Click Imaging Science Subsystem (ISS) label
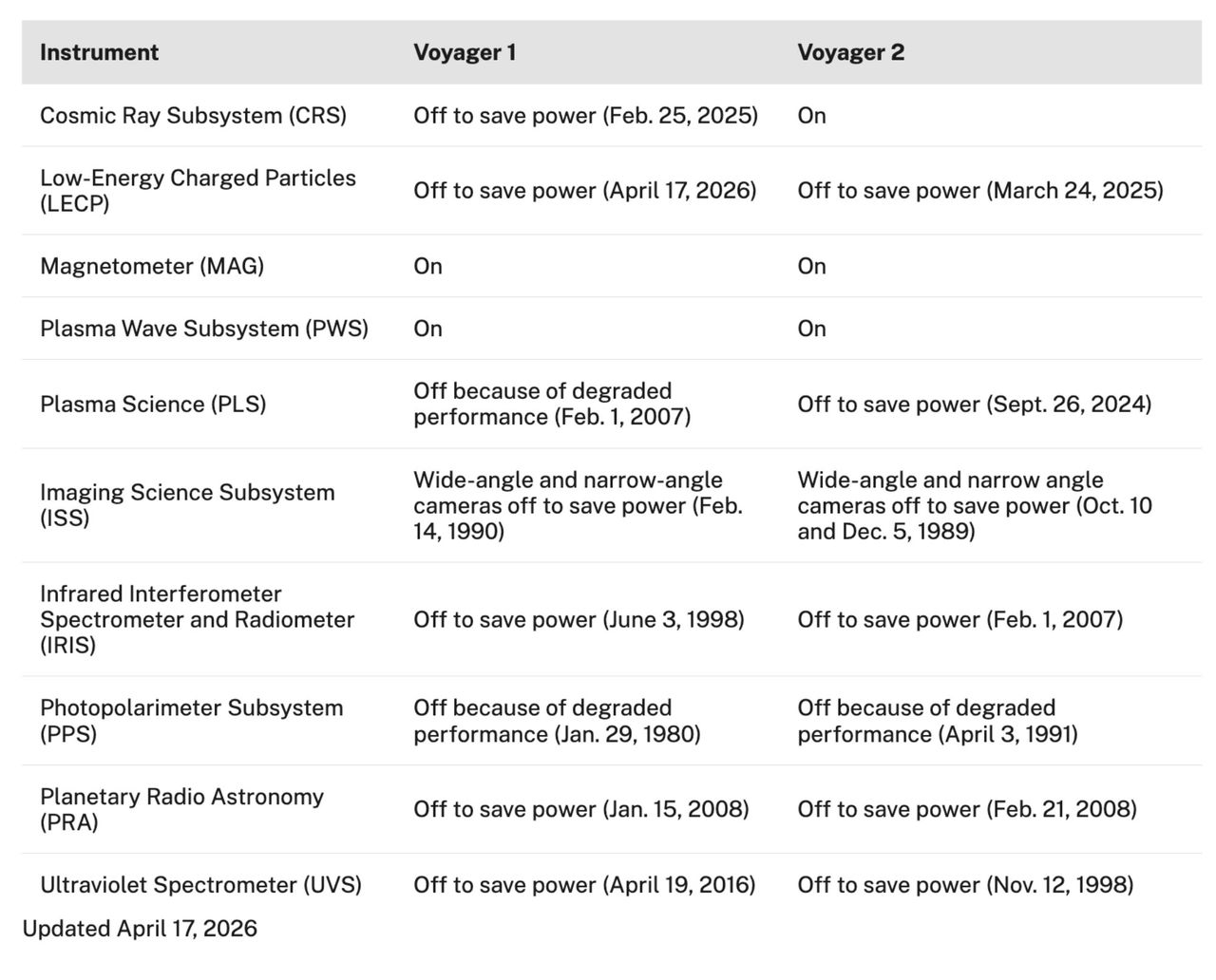1216x980 pixels. coord(187,505)
